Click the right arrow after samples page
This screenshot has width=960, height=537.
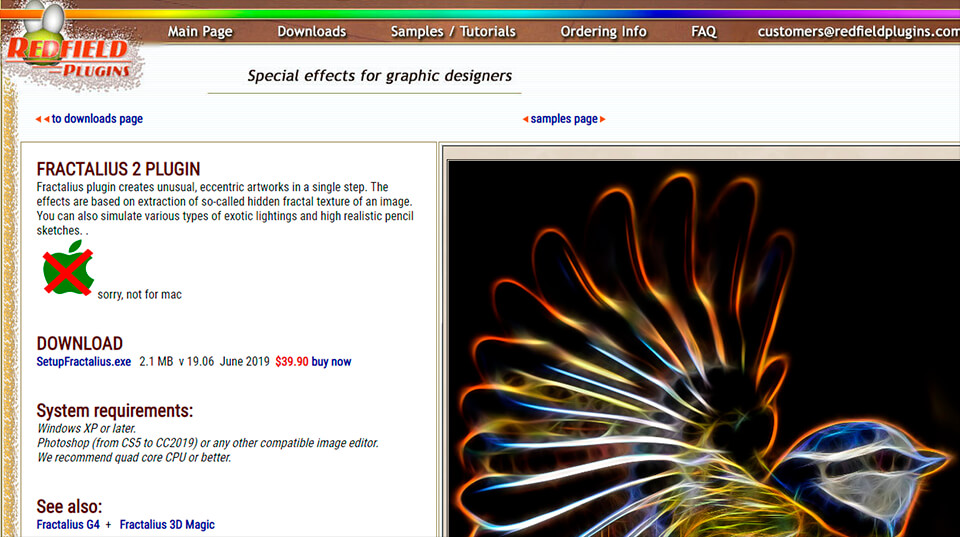602,119
